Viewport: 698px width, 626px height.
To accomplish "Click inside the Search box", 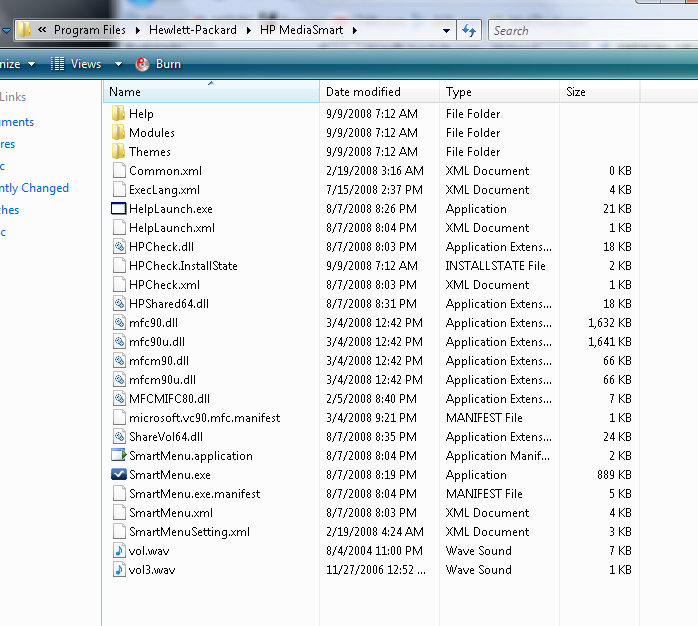I will click(593, 31).
